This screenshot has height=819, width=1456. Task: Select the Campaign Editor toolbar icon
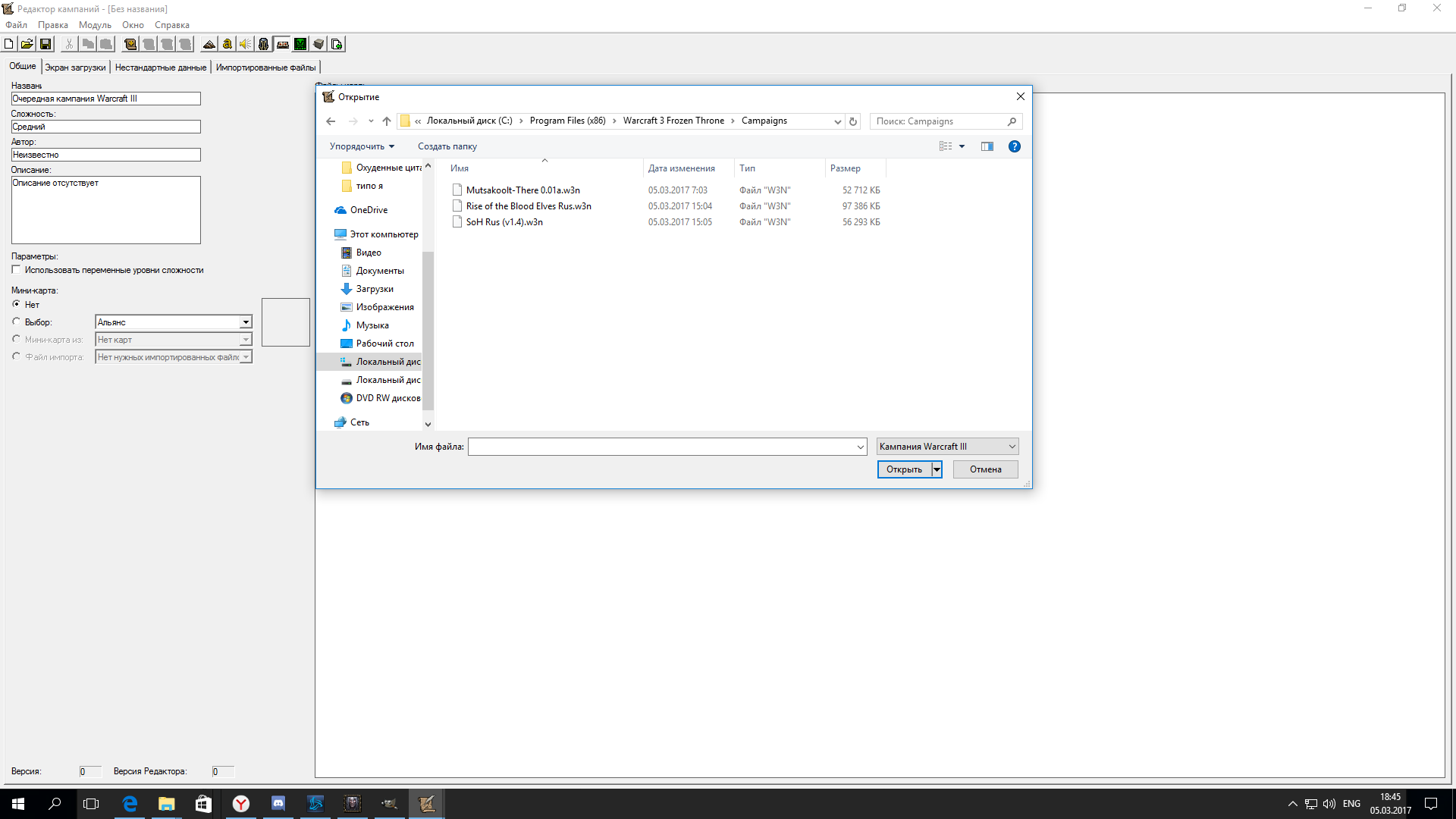click(282, 44)
